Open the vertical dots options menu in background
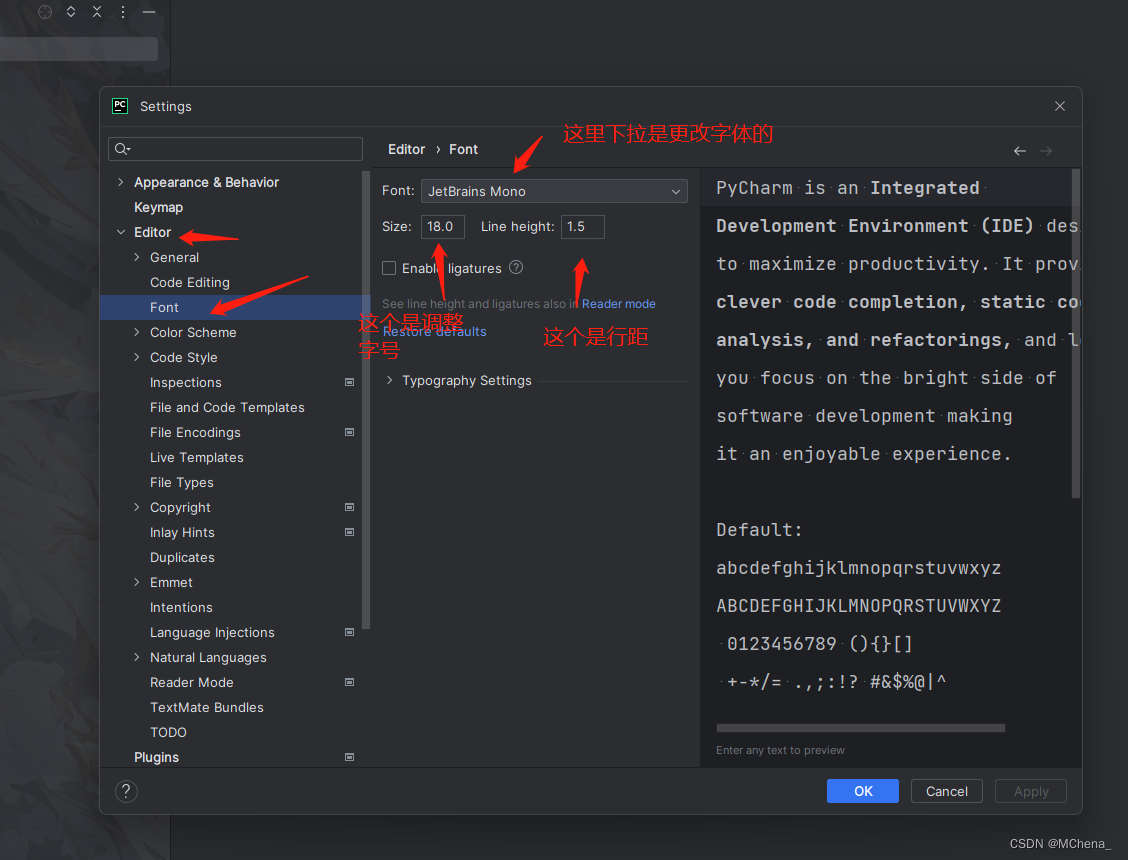The height and width of the screenshot is (860, 1128). (x=123, y=12)
